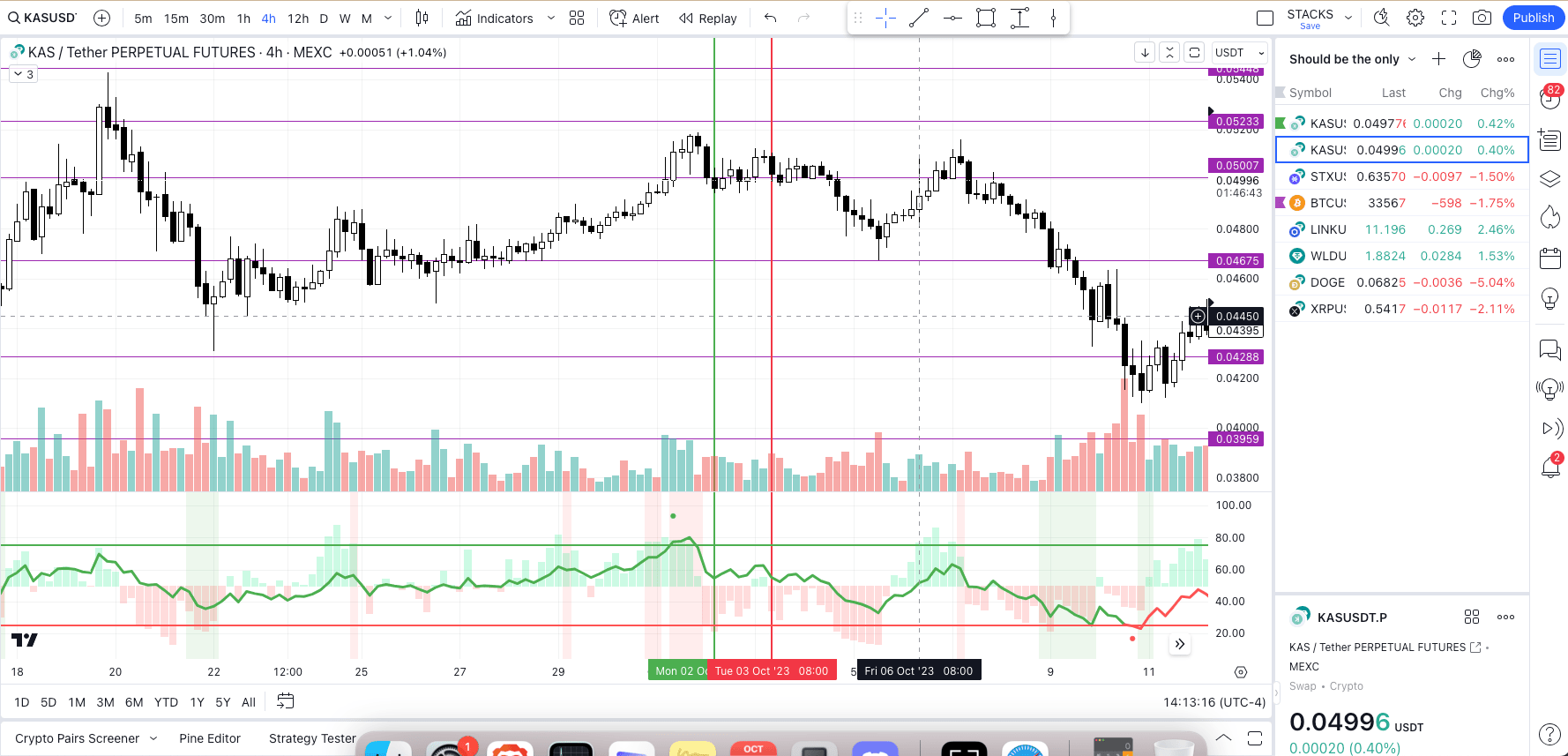The image size is (1568, 756).
Task: Open the Crypto Pairs Screener tab
Action: [77, 738]
